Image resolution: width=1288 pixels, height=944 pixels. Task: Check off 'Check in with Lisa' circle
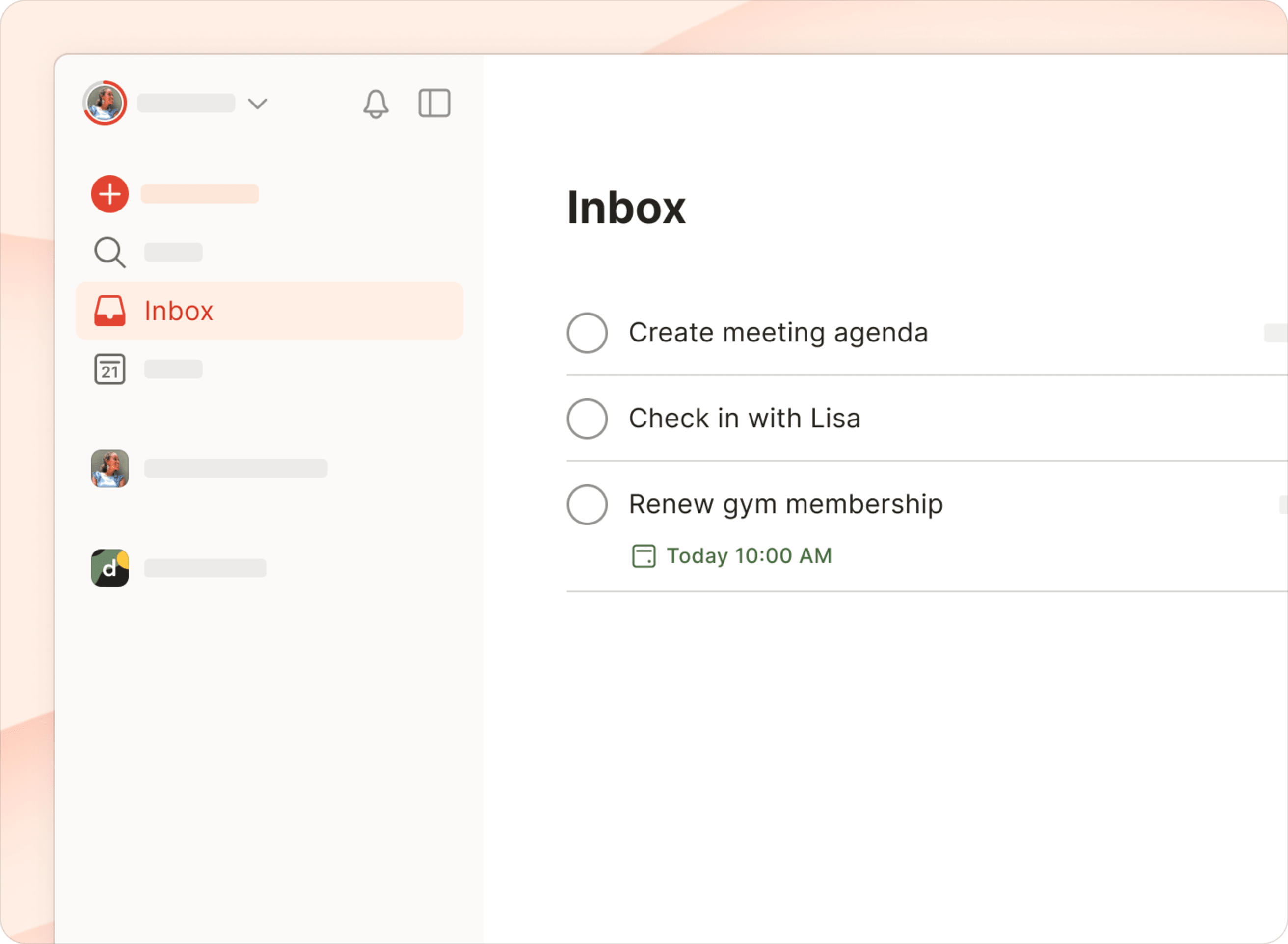(587, 419)
